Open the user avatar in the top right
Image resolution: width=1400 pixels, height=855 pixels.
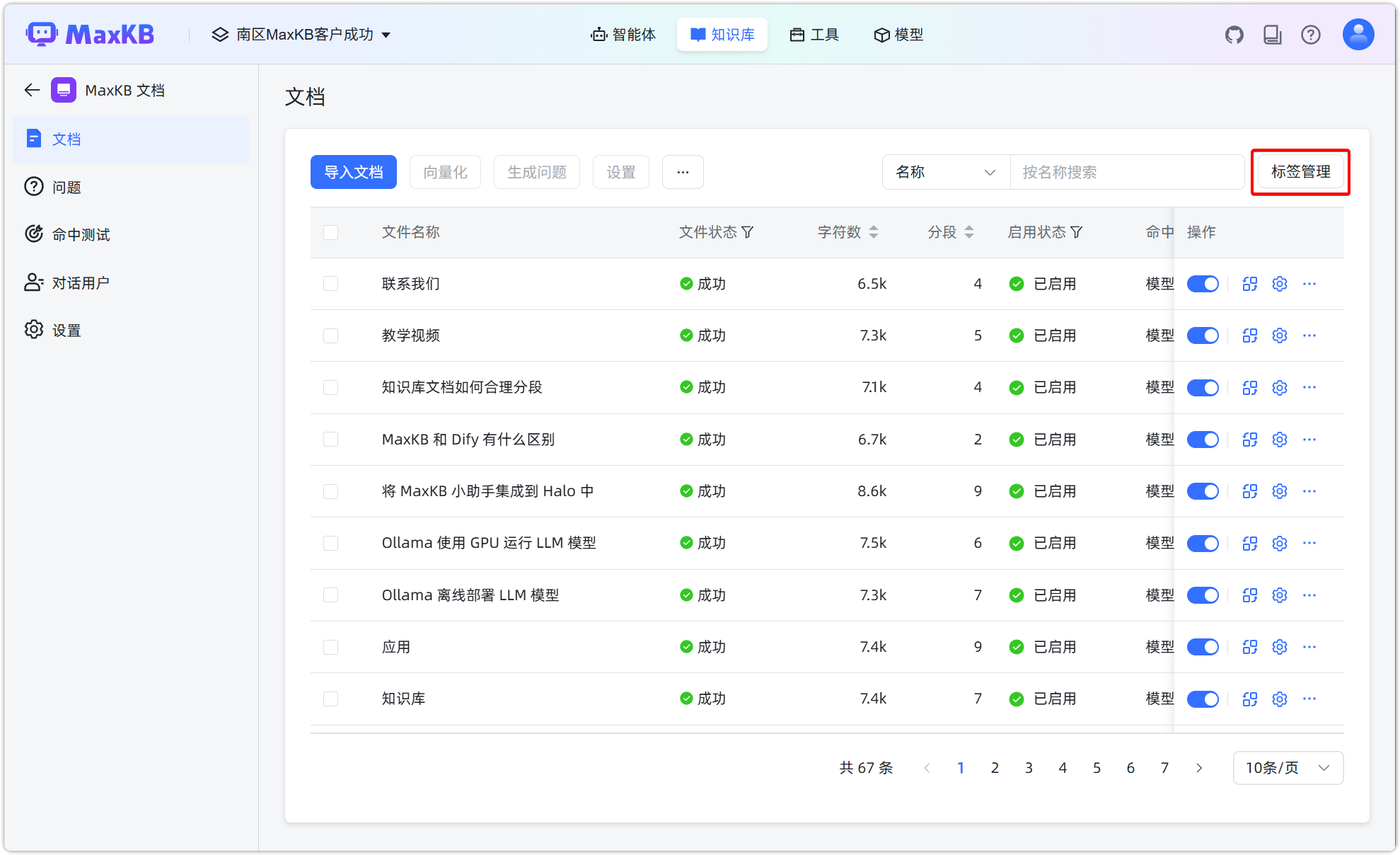click(1358, 34)
